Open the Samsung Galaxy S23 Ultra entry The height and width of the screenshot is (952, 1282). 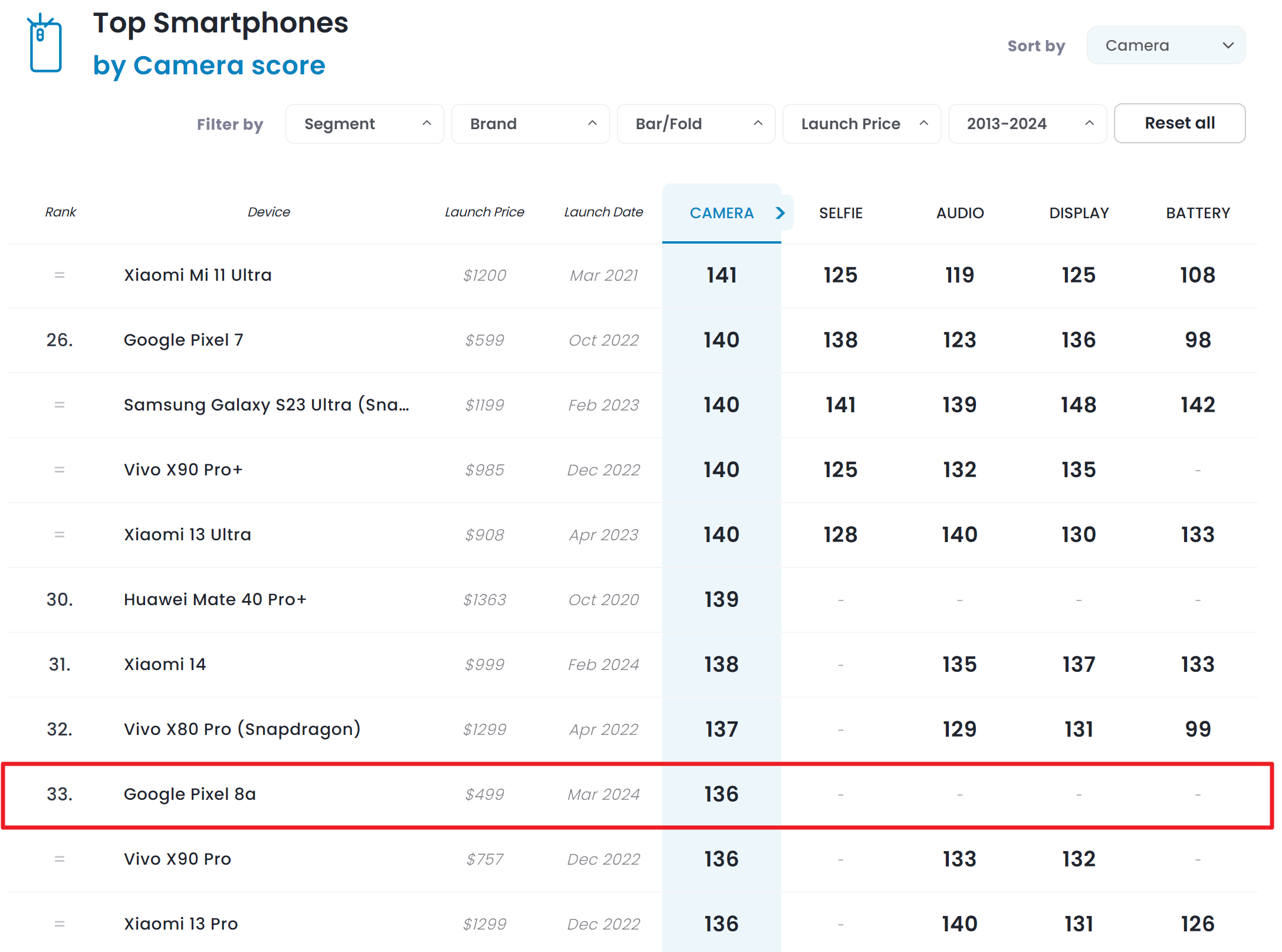point(266,405)
